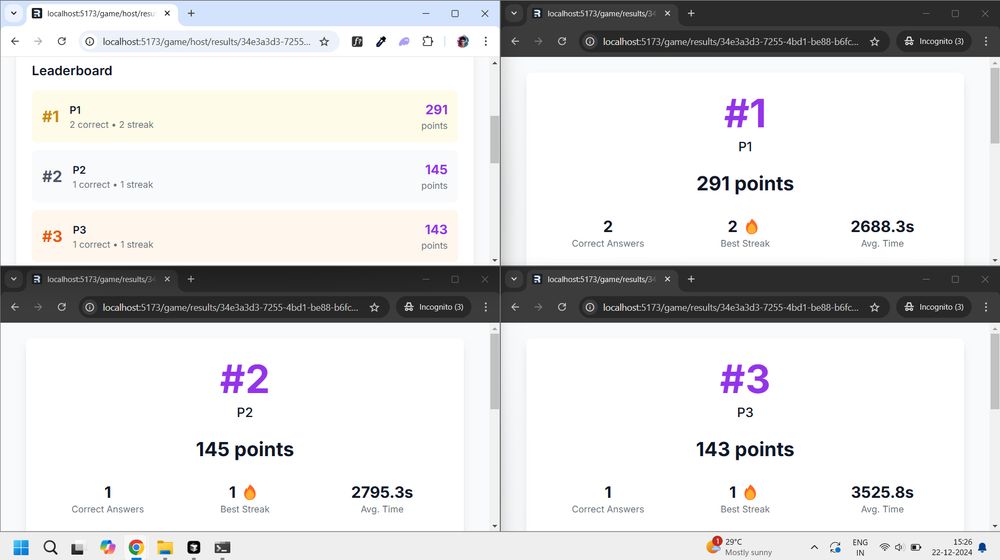This screenshot has width=1000, height=560.
Task: Click scrollbar thumb in #2 P2 window
Action: click(x=494, y=371)
